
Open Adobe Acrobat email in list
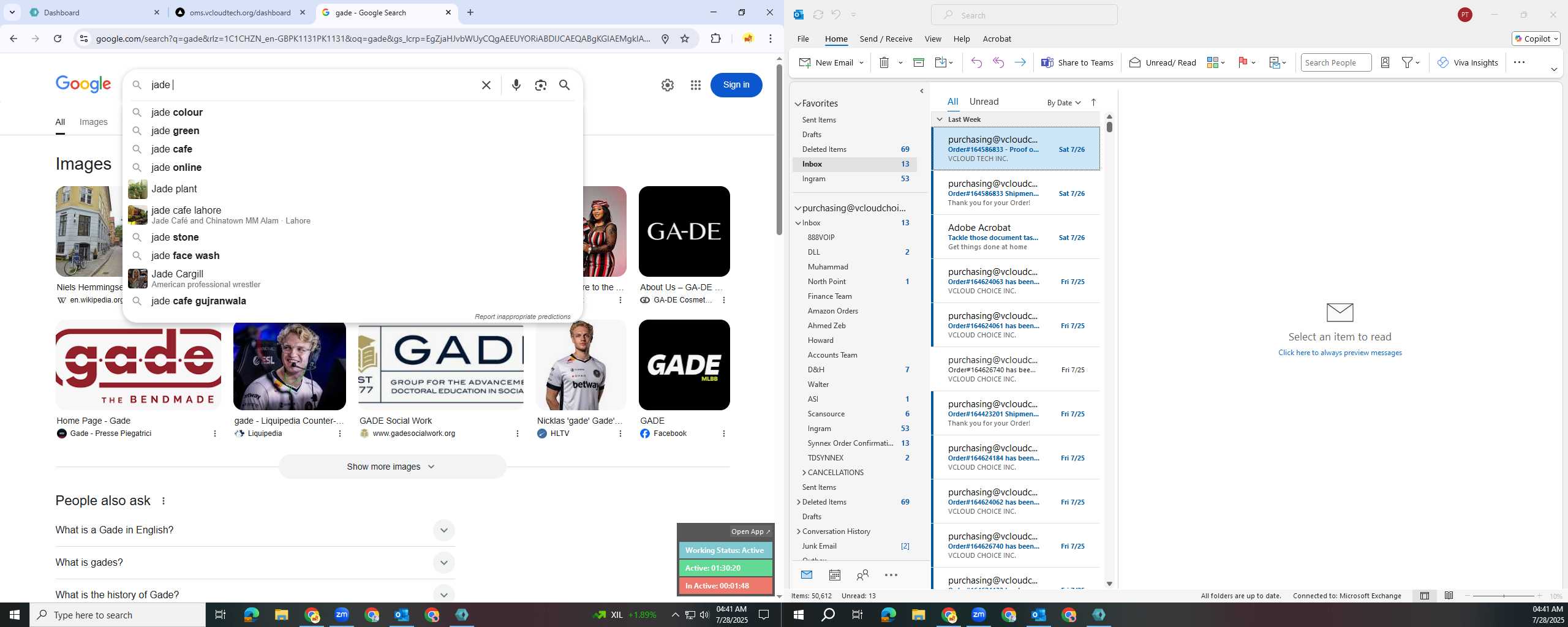tap(1016, 237)
